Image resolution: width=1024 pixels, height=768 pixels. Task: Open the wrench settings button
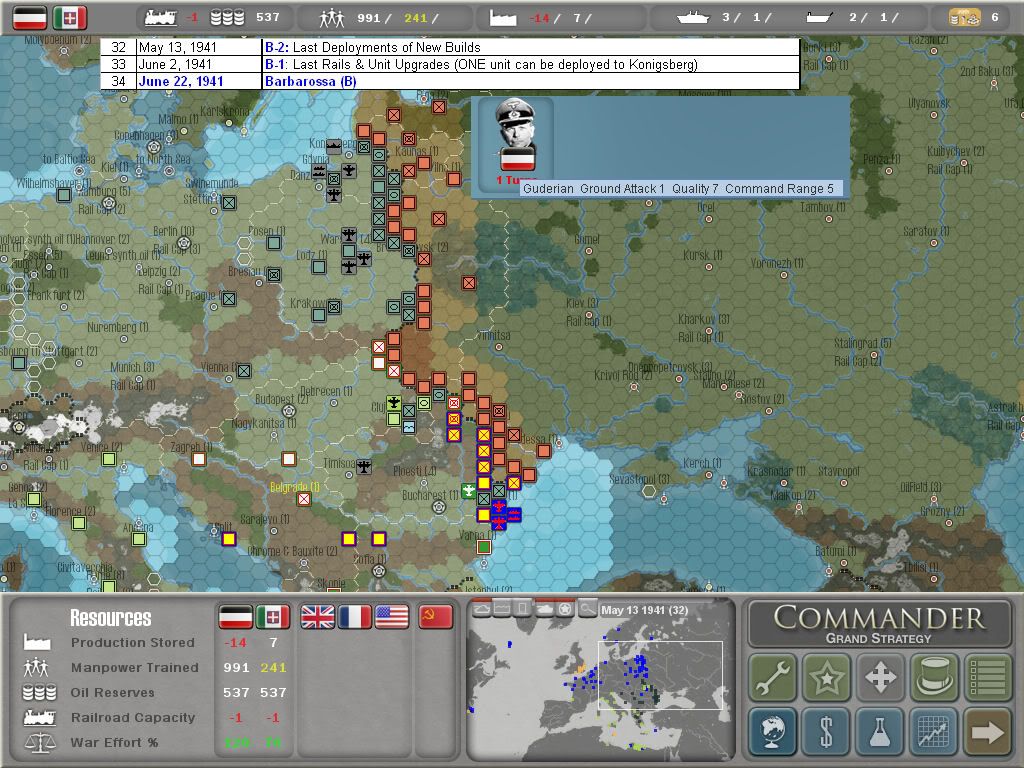[x=773, y=678]
